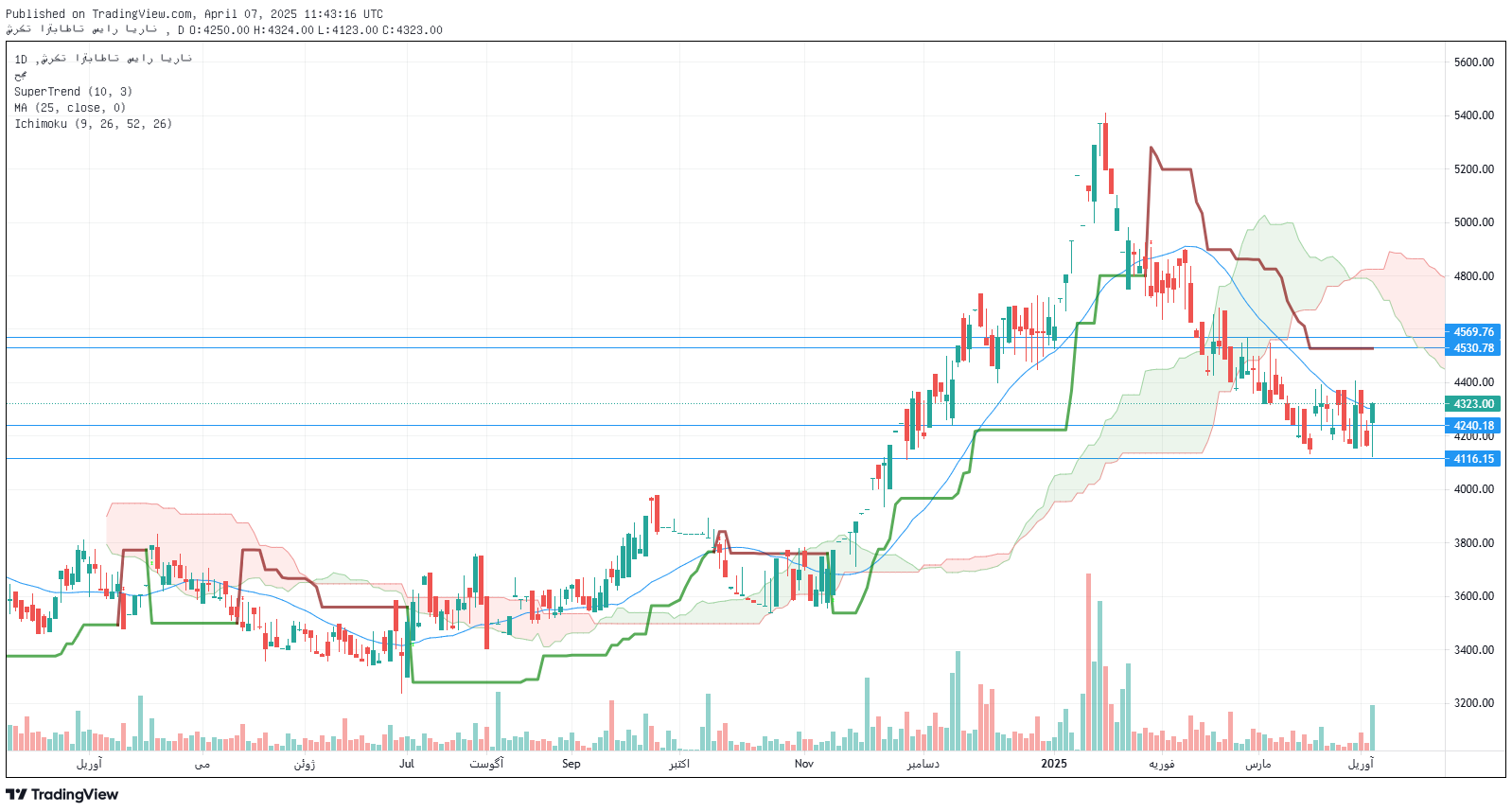Screen dimensions: 1512x812
Task: Select the Ichimoku (9, 26, 52, 26) legend
Action: point(93,124)
